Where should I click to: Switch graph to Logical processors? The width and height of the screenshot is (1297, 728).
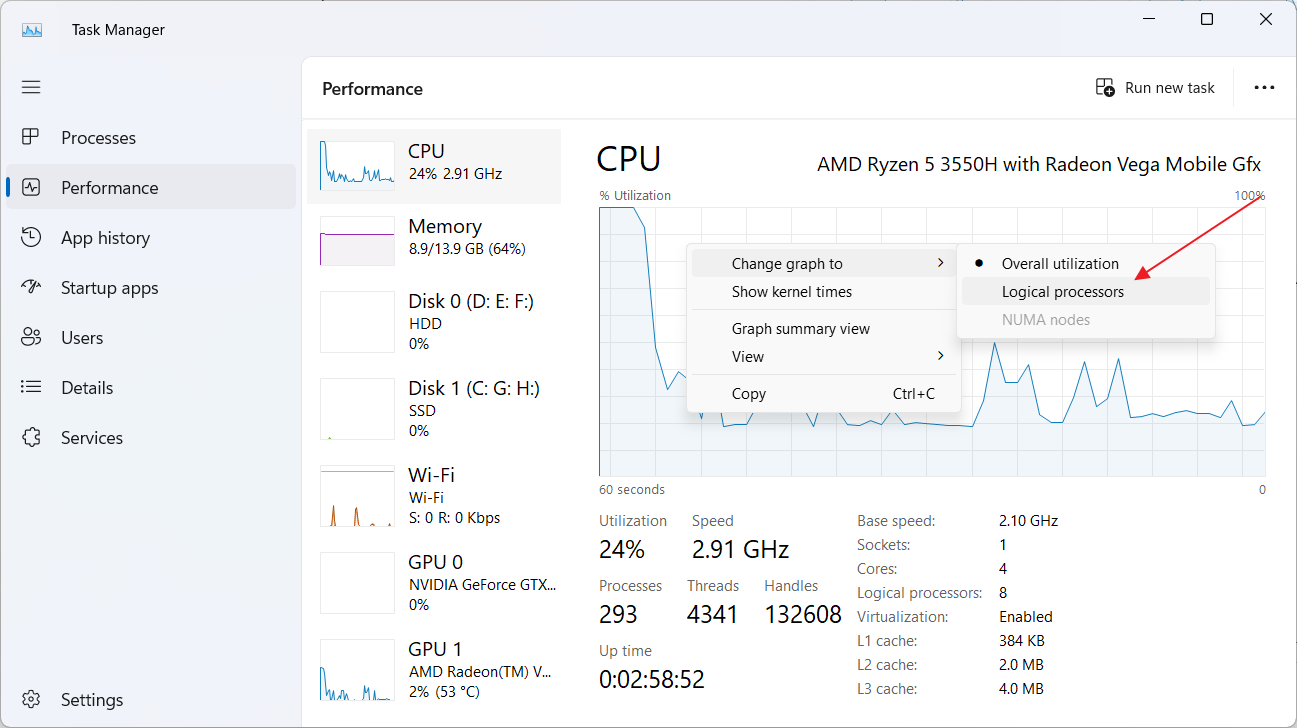(1062, 291)
